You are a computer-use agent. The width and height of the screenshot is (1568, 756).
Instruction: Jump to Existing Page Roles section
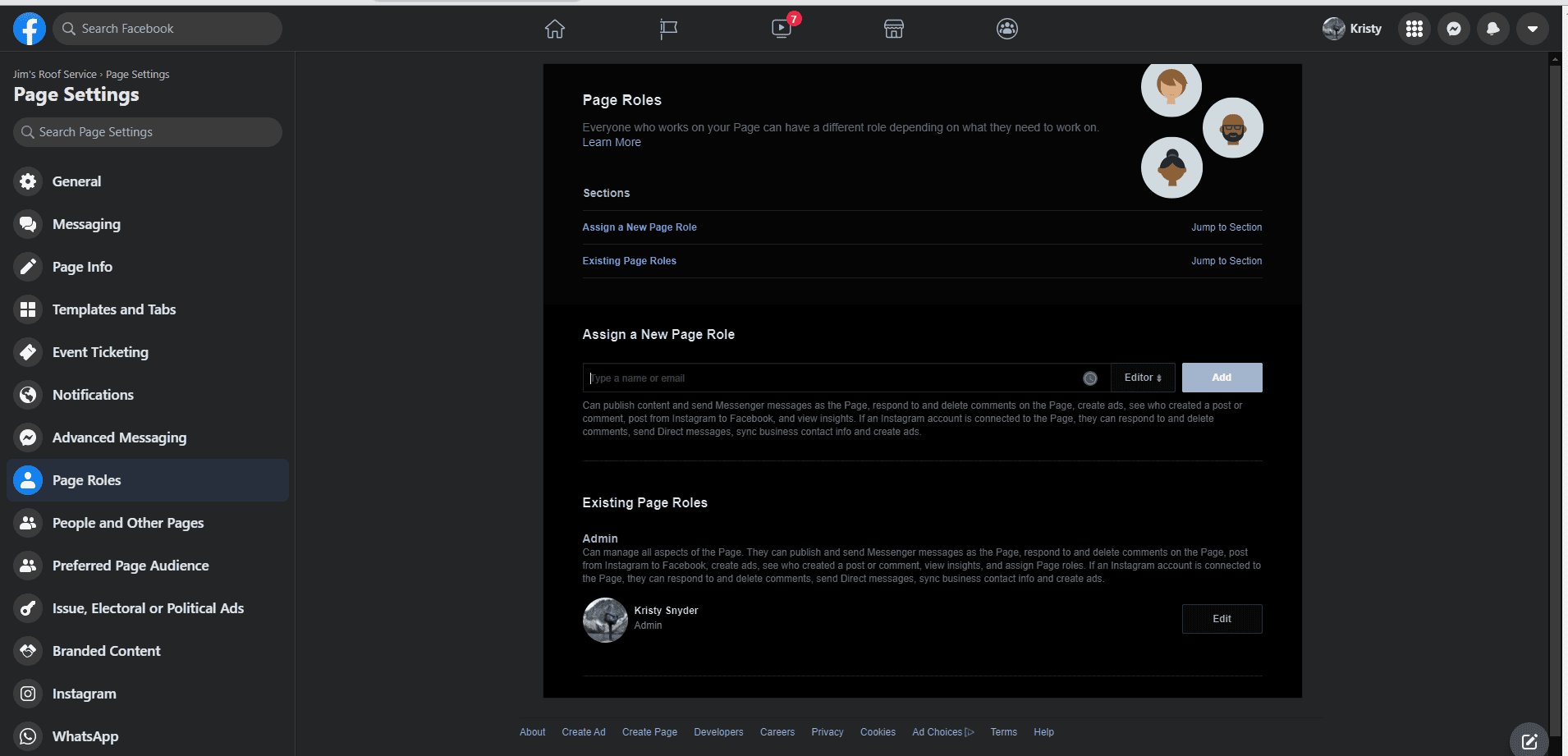[x=1226, y=261]
